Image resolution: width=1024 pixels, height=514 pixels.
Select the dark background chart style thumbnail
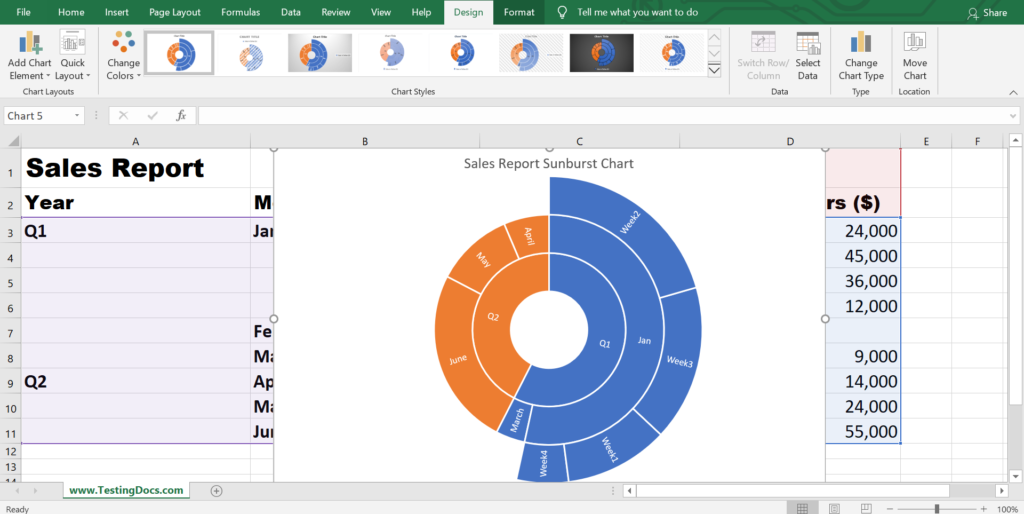point(601,53)
